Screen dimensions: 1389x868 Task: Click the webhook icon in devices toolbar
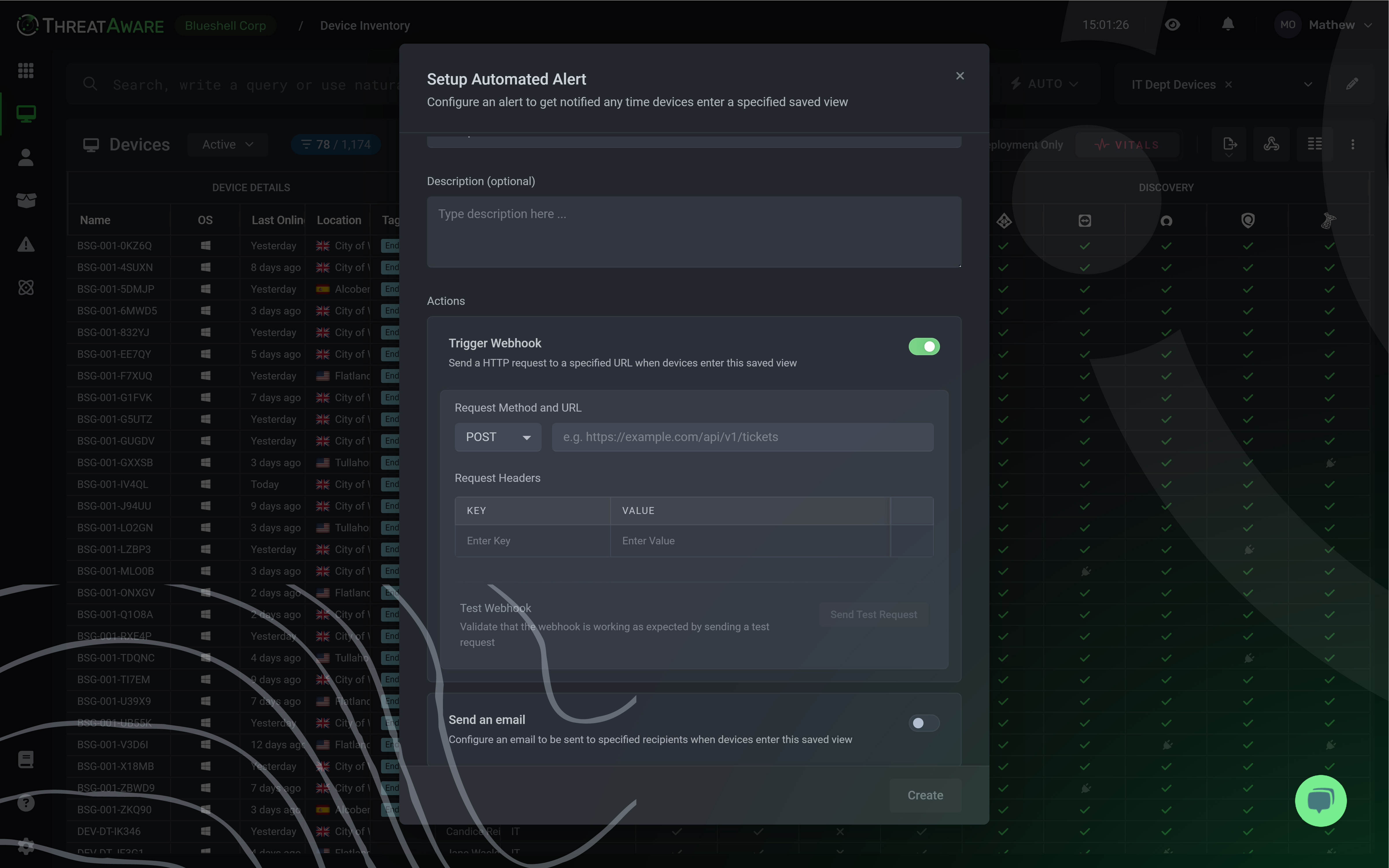coord(1271,144)
